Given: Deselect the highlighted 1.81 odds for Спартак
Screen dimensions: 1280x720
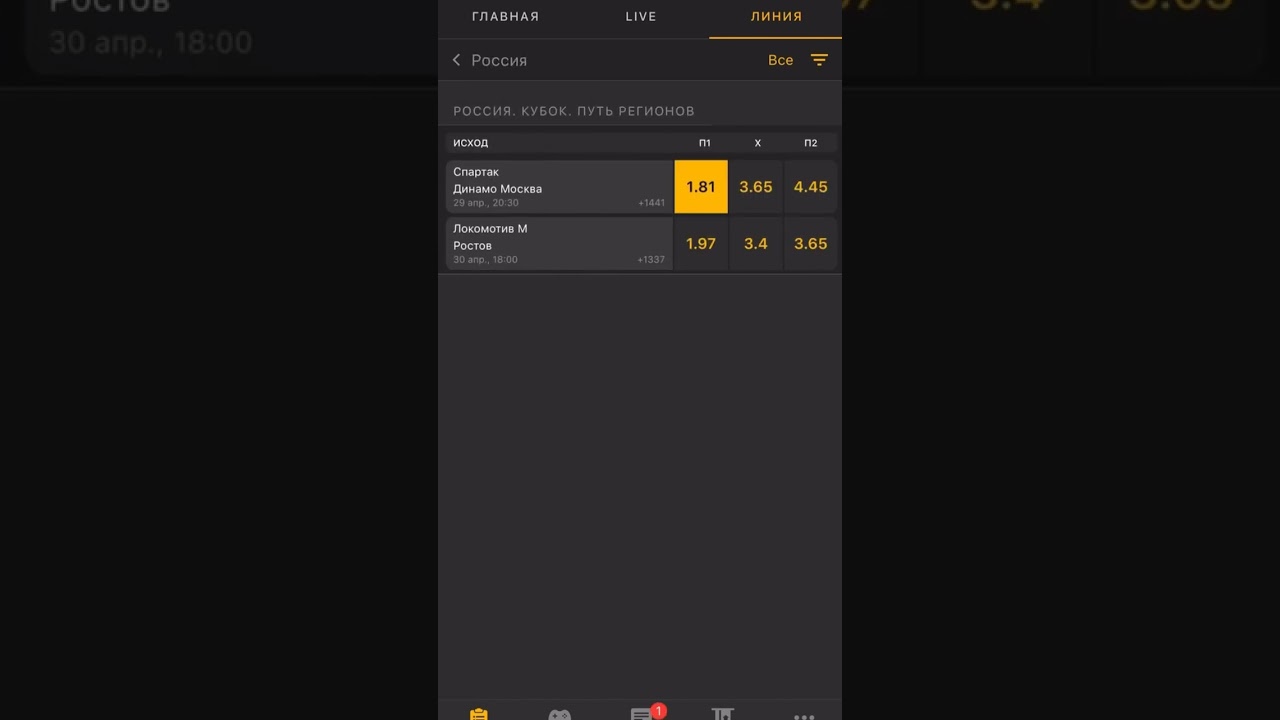Looking at the screenshot, I should click(701, 187).
